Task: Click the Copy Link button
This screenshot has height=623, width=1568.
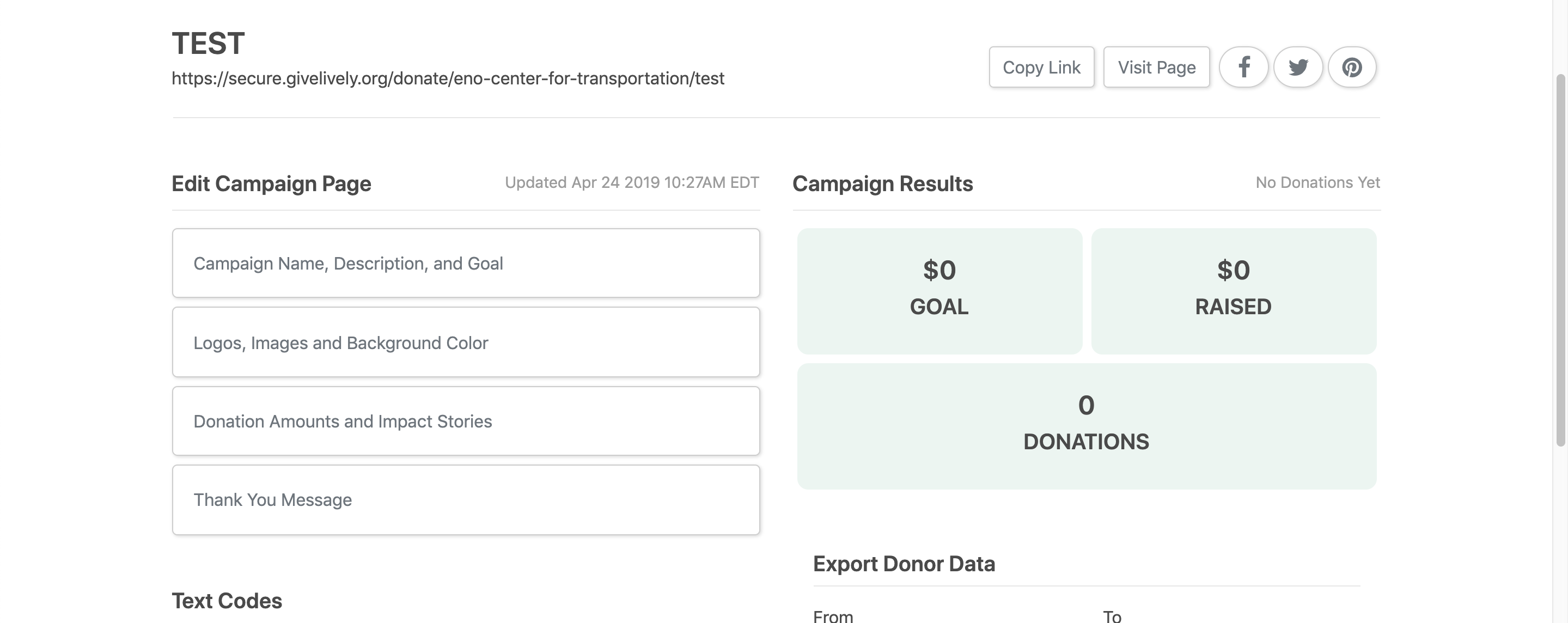Action: (x=1041, y=67)
